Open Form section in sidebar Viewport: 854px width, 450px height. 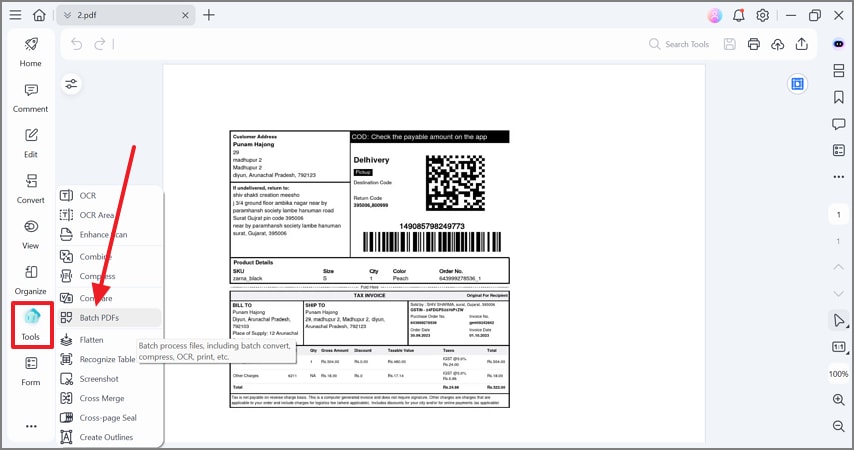click(x=30, y=371)
